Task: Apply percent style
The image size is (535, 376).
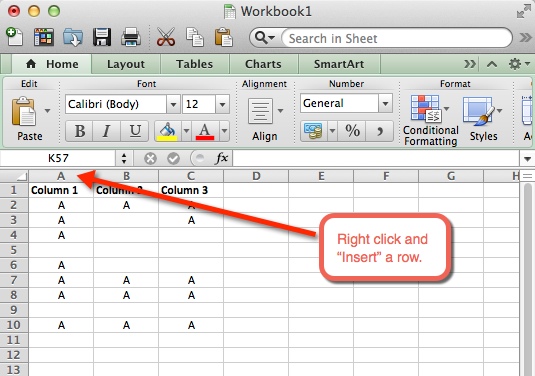Action: point(352,131)
